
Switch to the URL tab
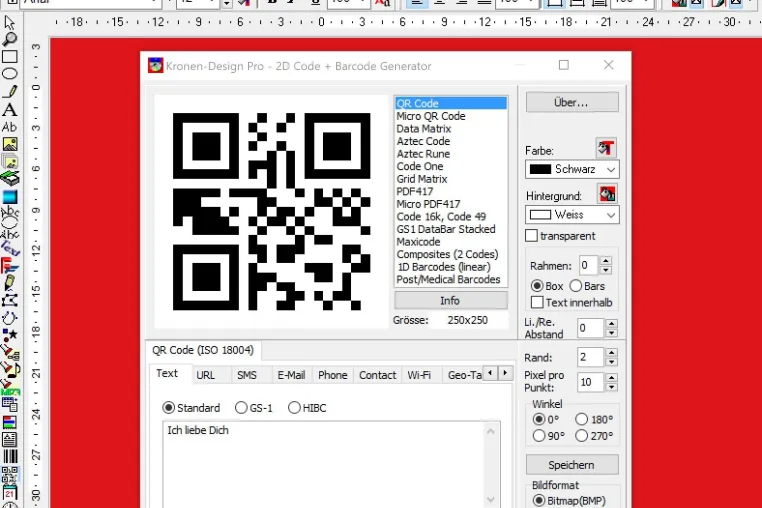[x=206, y=375]
